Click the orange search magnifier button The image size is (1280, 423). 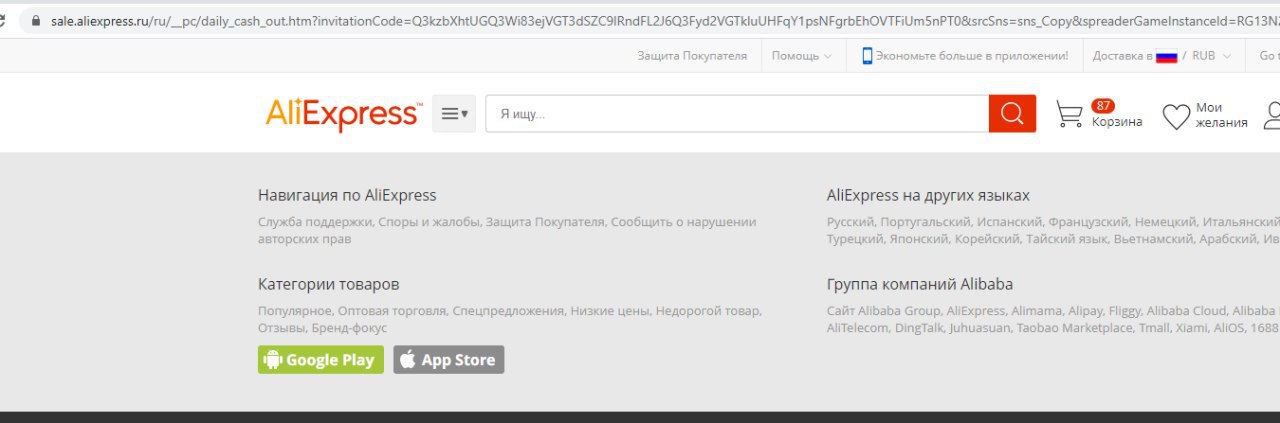click(1012, 114)
